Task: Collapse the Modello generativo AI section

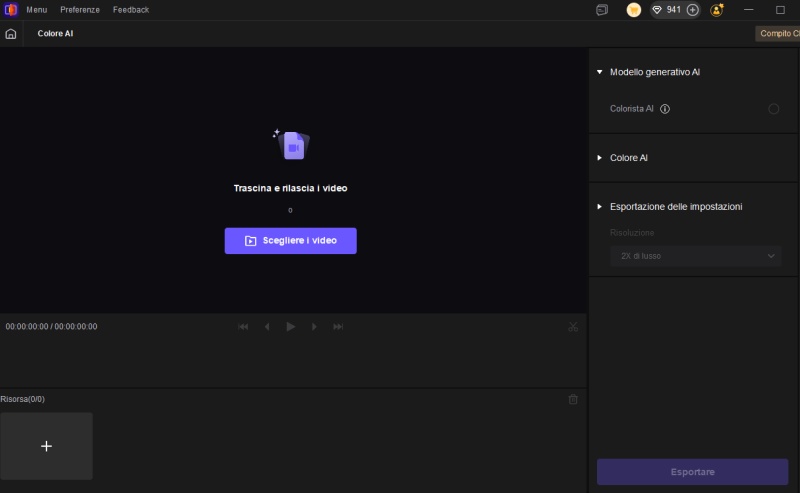Action: point(599,72)
